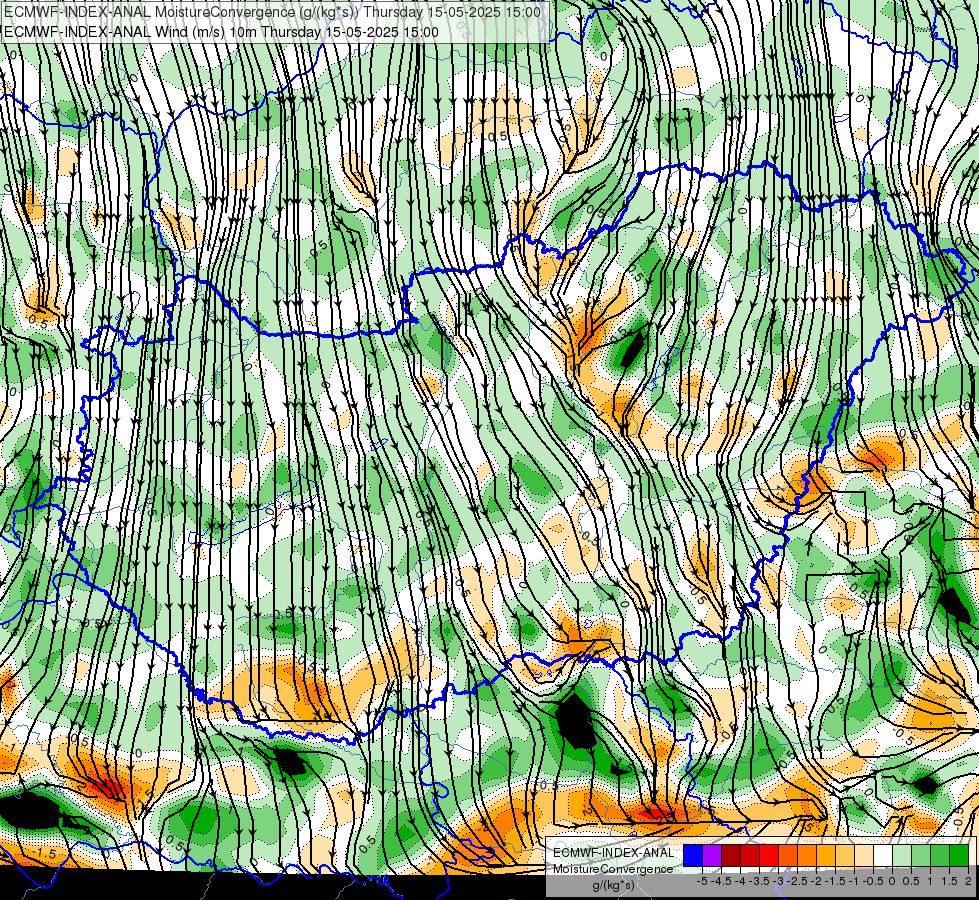Click the '-3.5' value on legend scale
Screen dimensions: 979x900
click(758, 881)
